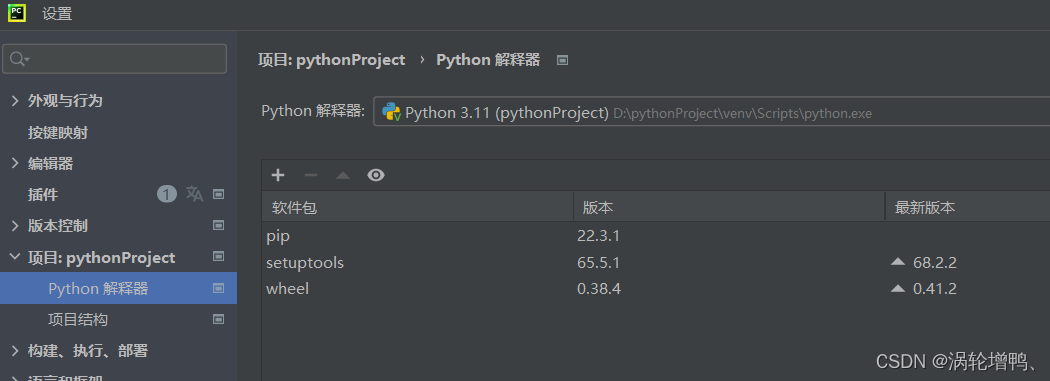Click the upgrade arrow beside 68.2.2
The width and height of the screenshot is (1050, 381).
(x=898, y=262)
